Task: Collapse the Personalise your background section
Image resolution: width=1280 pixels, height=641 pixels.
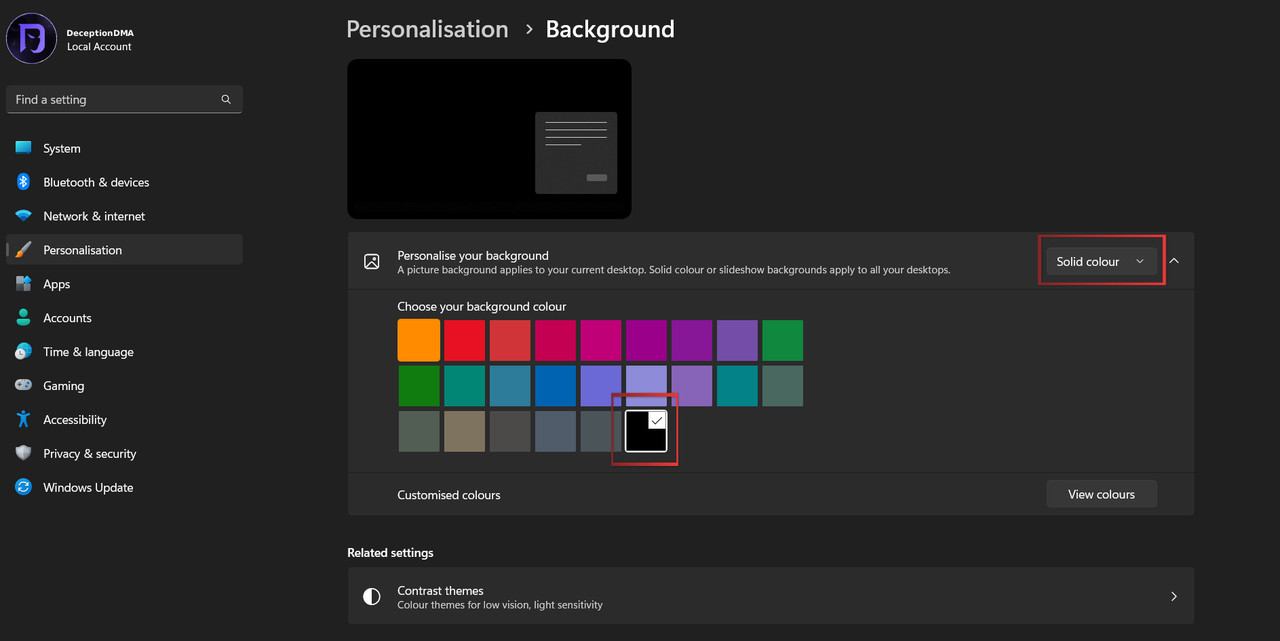Action: (1174, 261)
